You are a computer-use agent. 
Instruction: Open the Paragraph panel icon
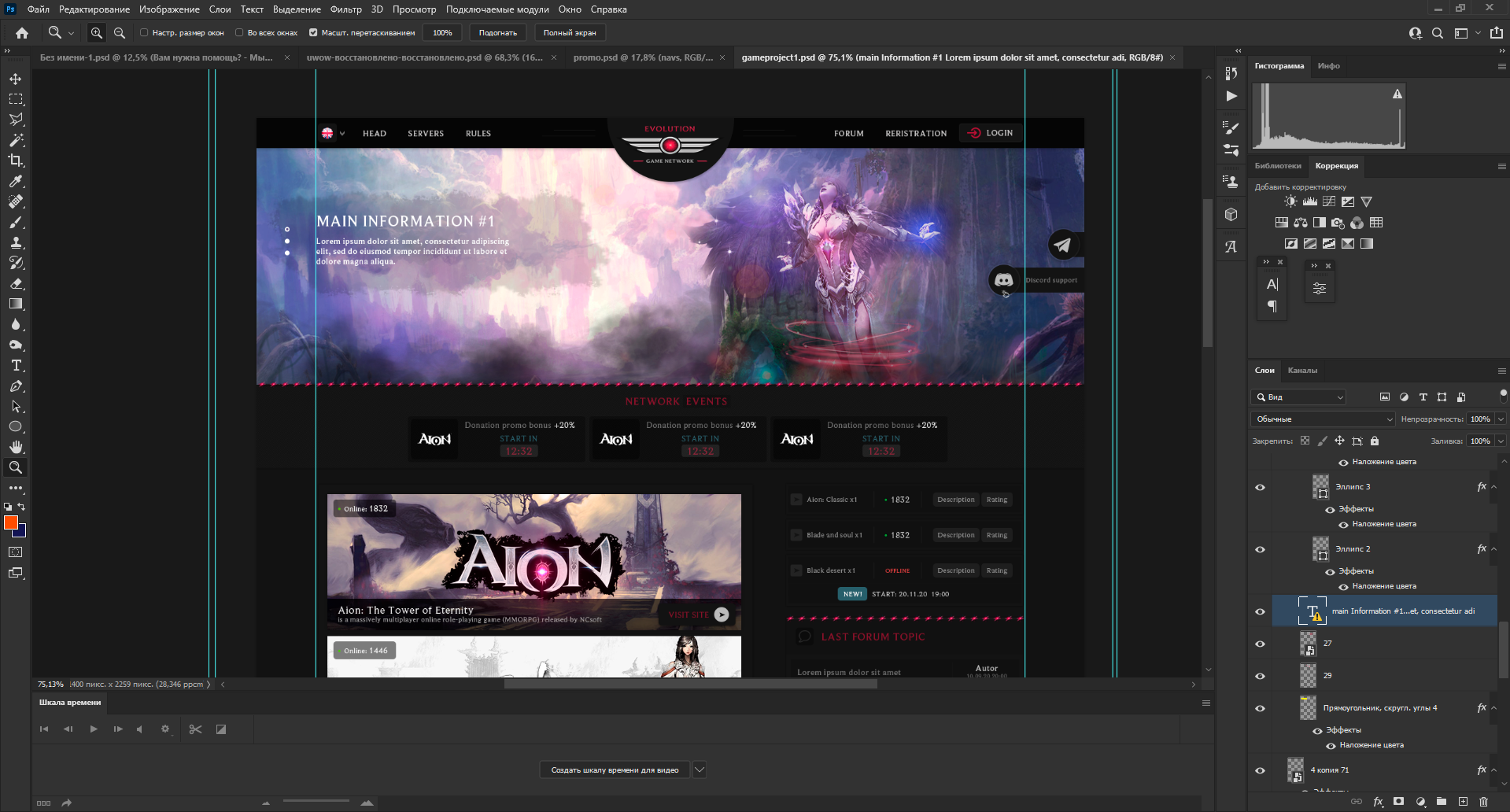click(1272, 306)
